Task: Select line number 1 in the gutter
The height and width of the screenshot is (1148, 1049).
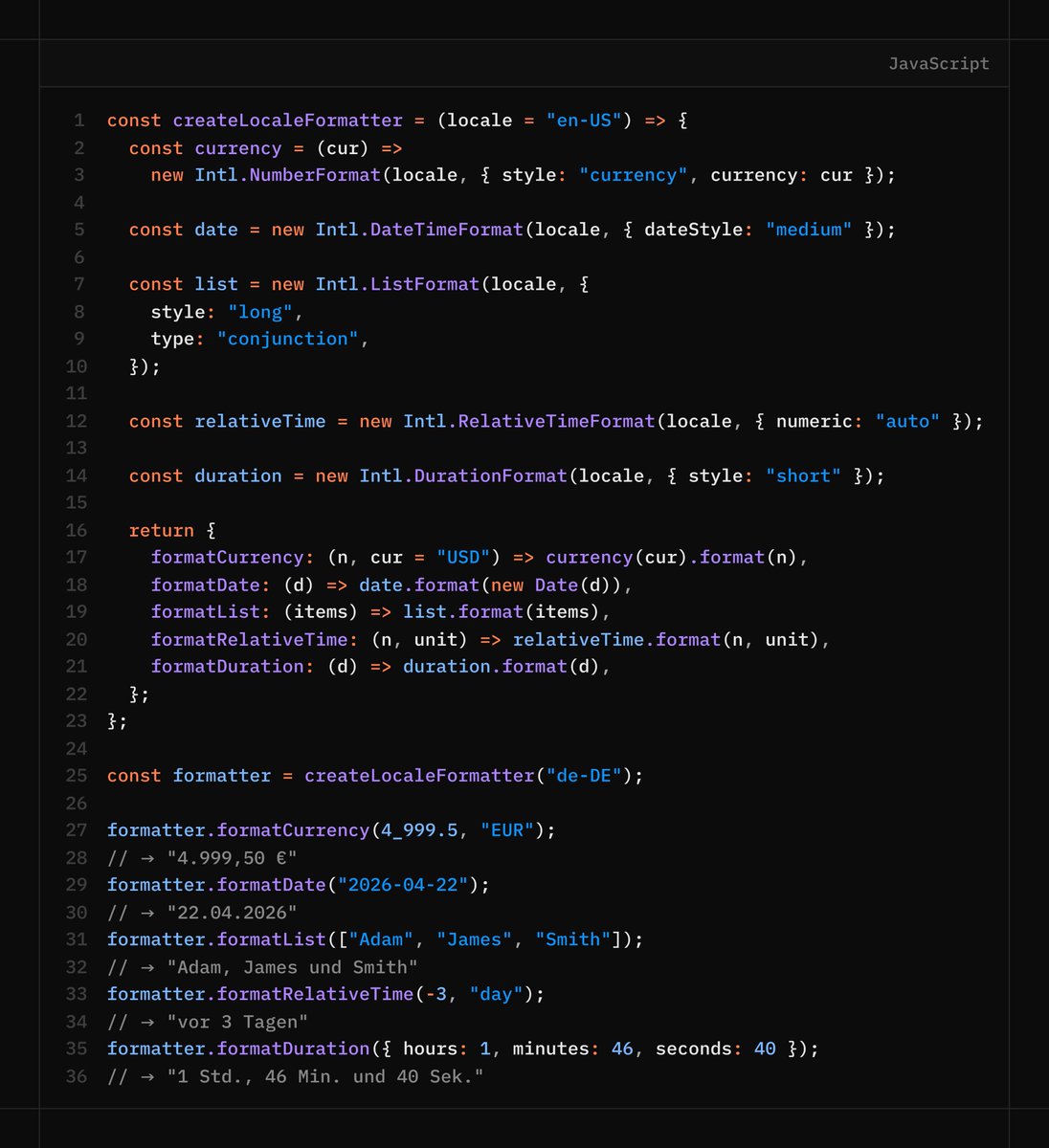Action: point(78,120)
